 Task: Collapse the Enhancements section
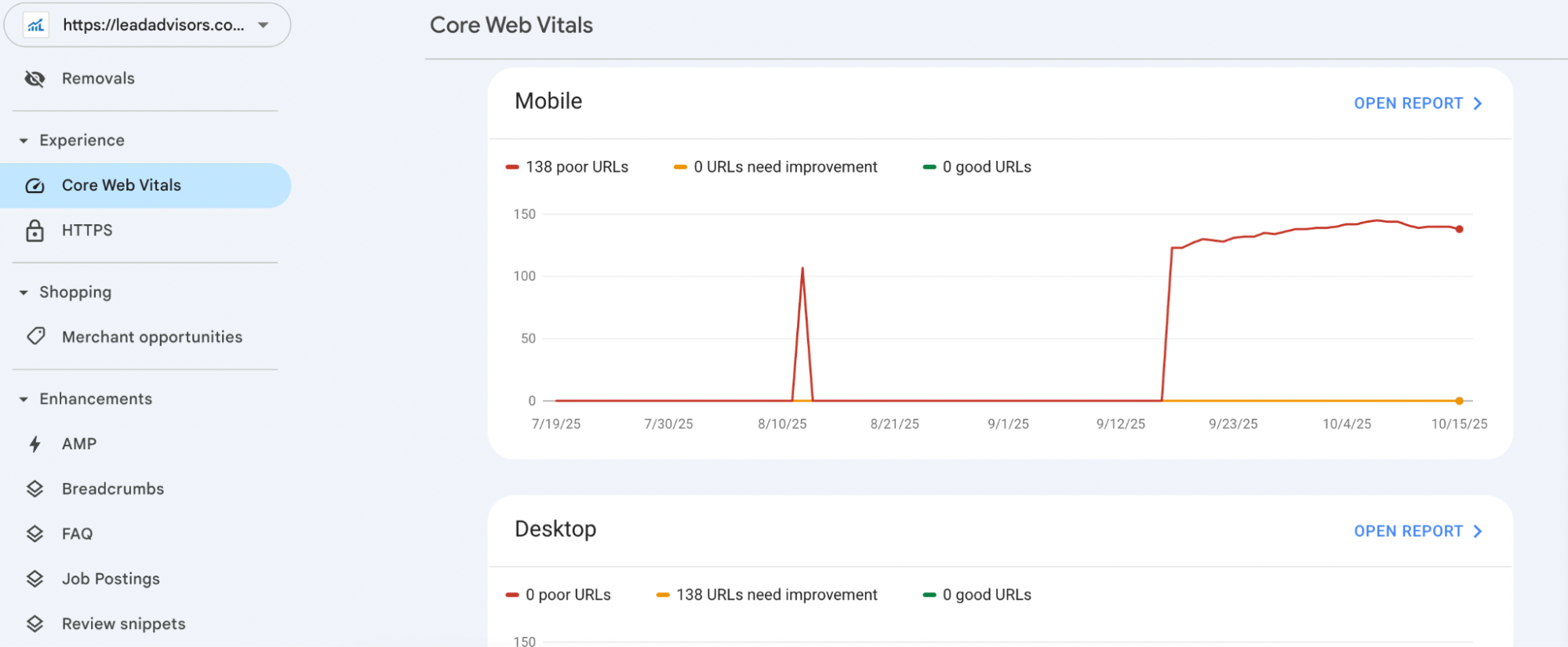24,399
